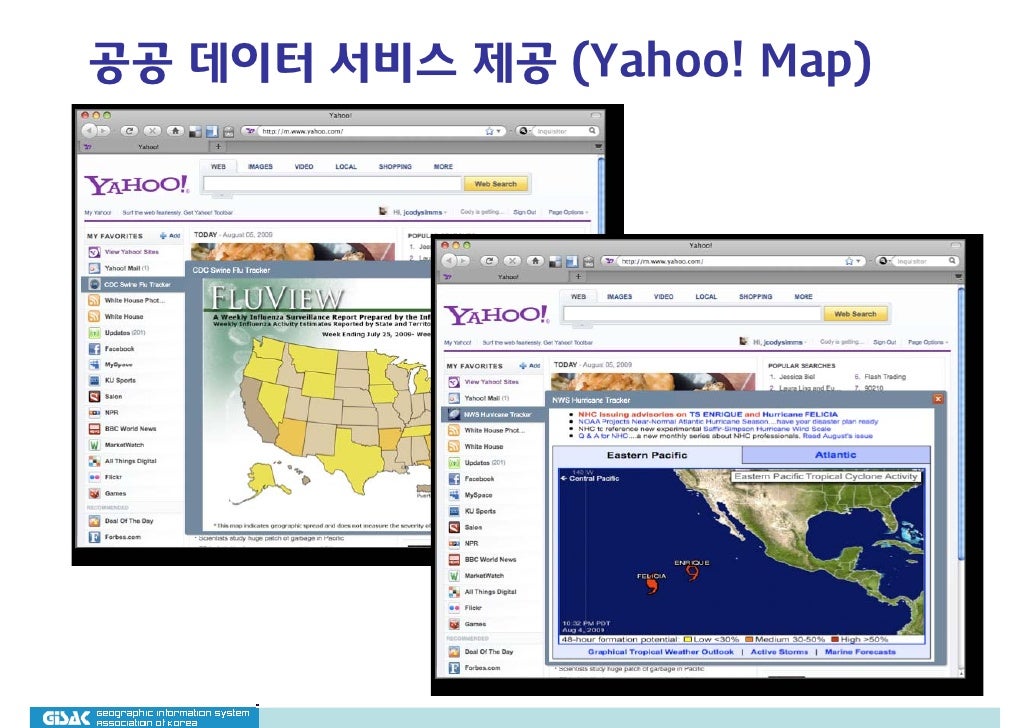The height and width of the screenshot is (728, 1030).
Task: Open Deal Of The Day in front window
Action: pos(481,652)
